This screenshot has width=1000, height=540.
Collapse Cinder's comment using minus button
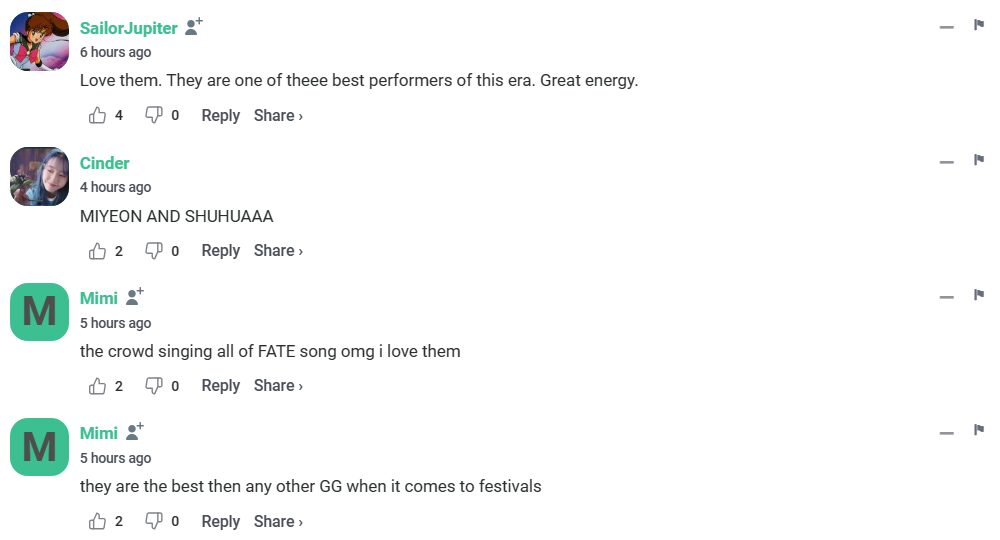pyautogui.click(x=947, y=162)
